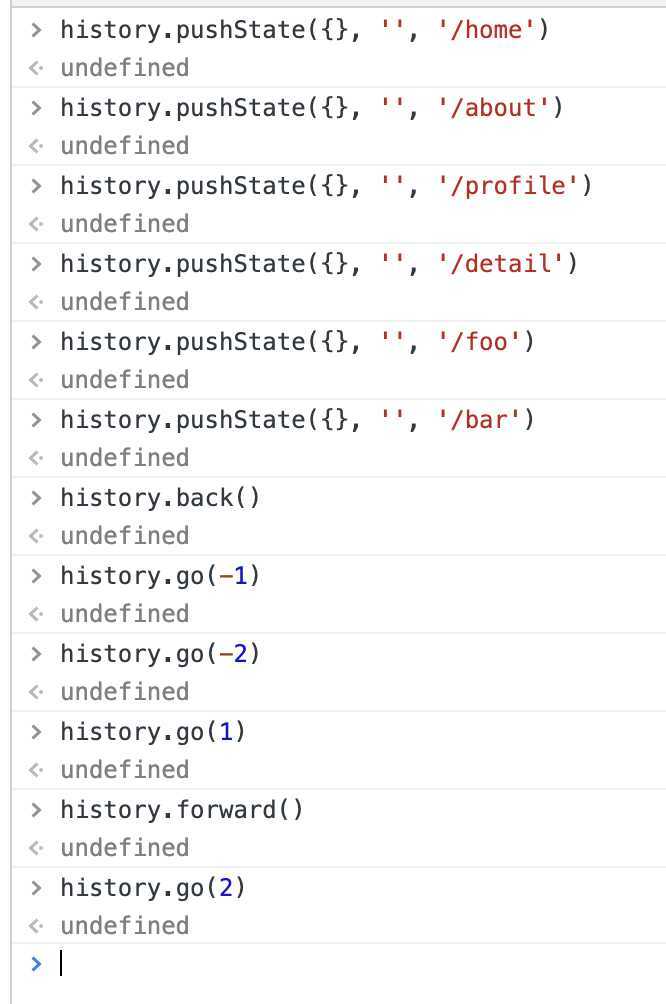Click the input chevron beside the '/home' pushState command
The image size is (666, 1004).
click(x=37, y=30)
